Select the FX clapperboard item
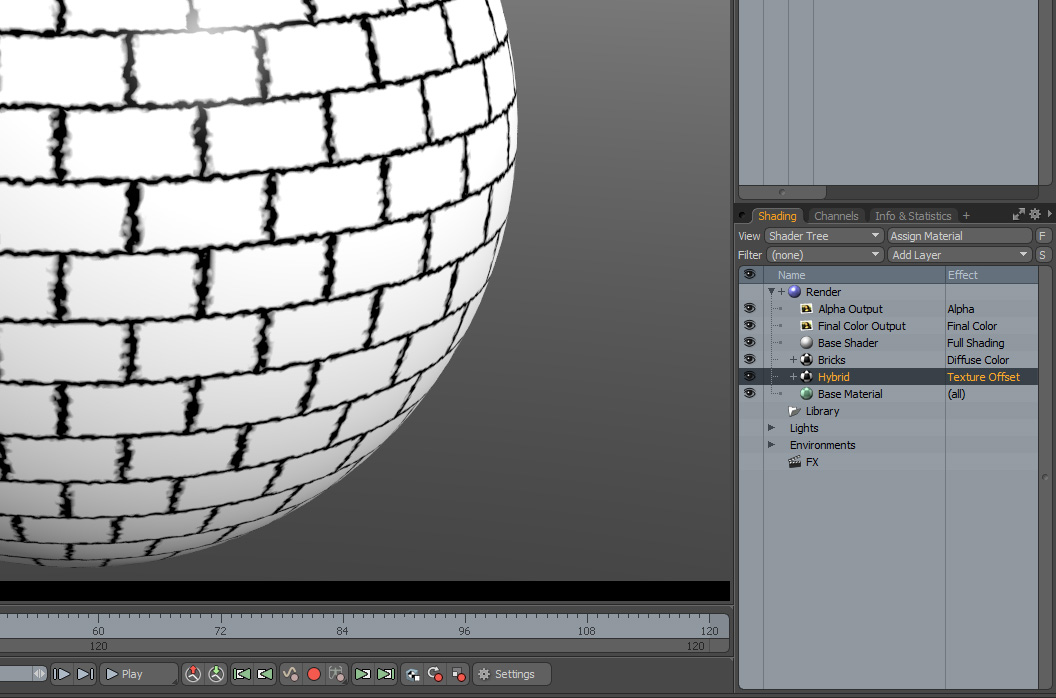Screen dimensions: 1056x698 [803, 462]
